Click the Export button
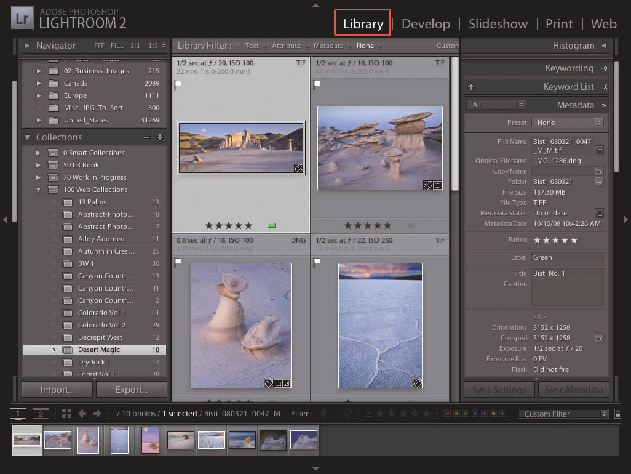The width and height of the screenshot is (631, 474). pos(132,390)
